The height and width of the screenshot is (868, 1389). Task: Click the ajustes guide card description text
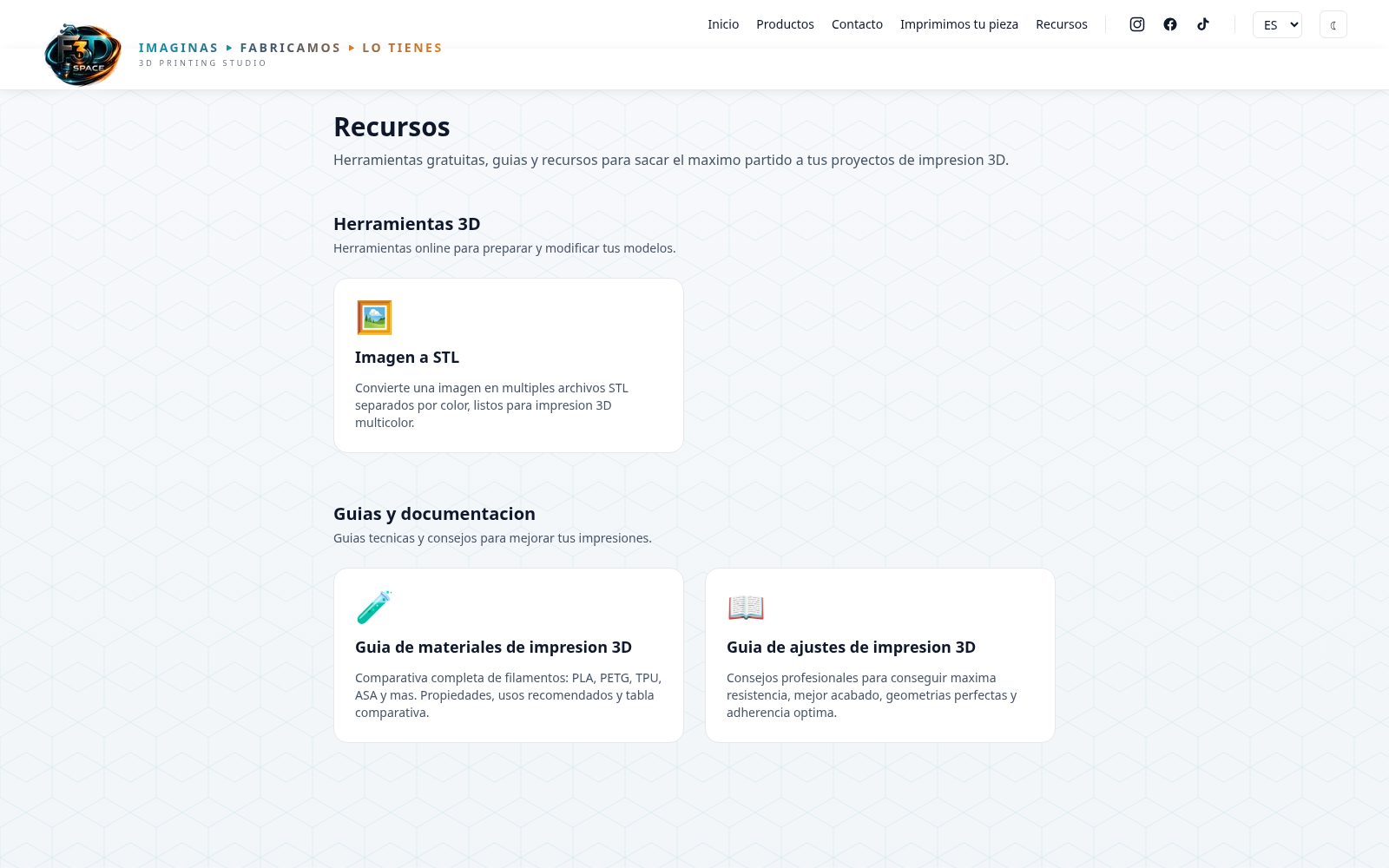872,695
